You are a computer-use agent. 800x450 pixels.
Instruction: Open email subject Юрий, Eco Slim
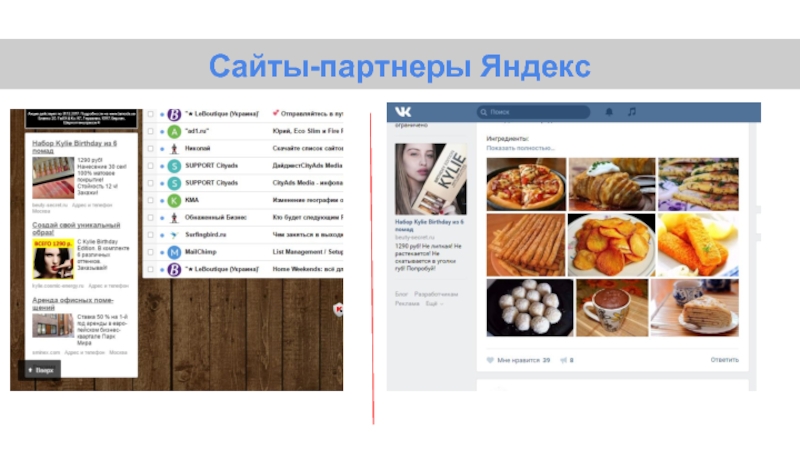pyautogui.click(x=308, y=131)
